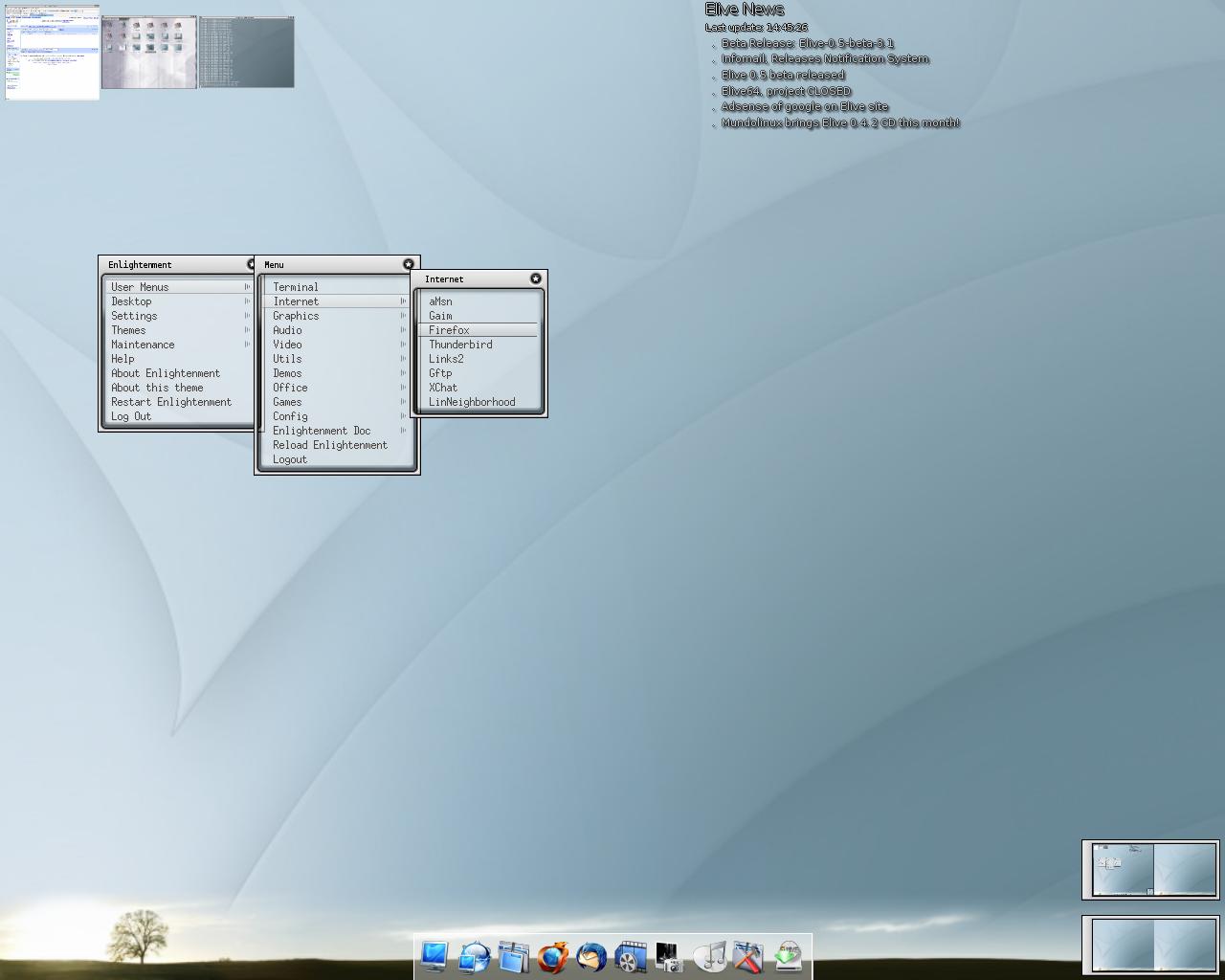Launch Gftp from the Internet menu
Image resolution: width=1225 pixels, height=980 pixels.
tap(479, 373)
